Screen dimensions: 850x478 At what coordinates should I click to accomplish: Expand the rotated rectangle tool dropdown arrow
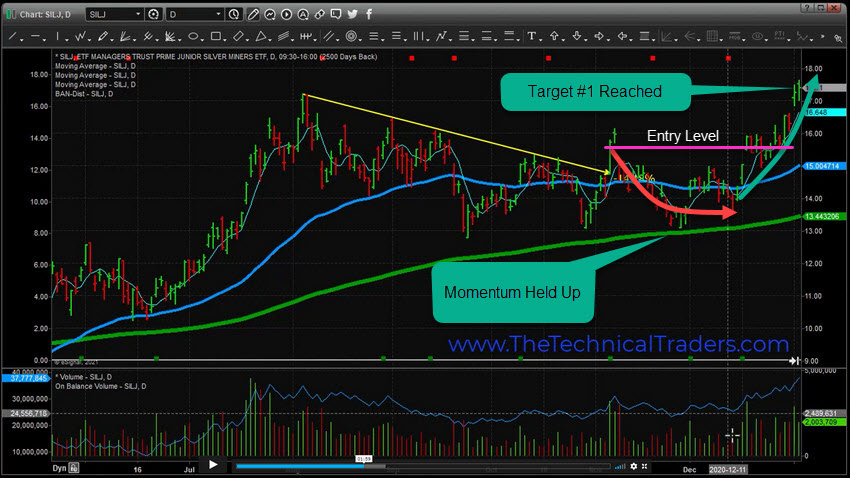pyautogui.click(x=247, y=39)
